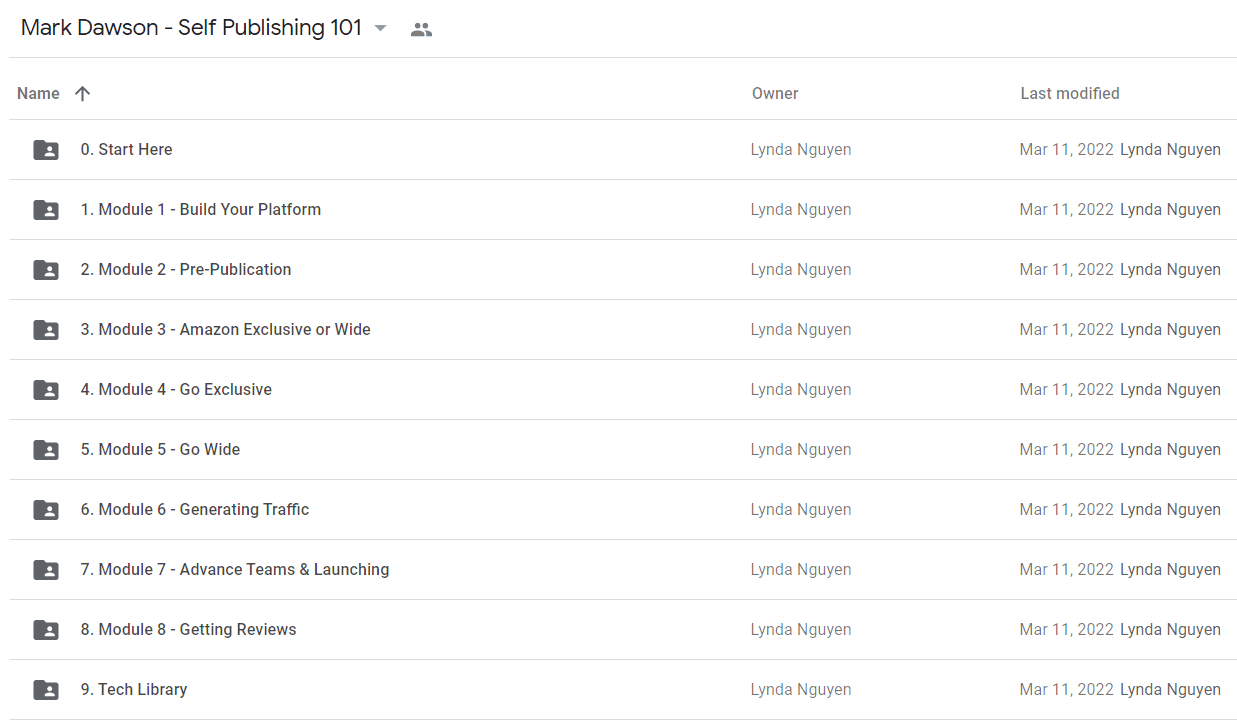Click Lynda Nguyen owner in the Start Here row

(801, 150)
